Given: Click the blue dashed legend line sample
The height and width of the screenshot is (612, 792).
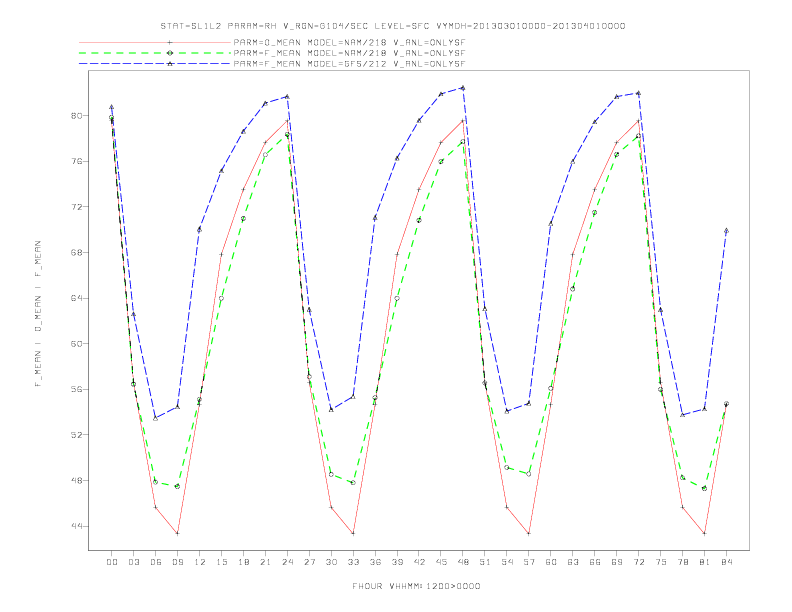Looking at the screenshot, I should [x=155, y=64].
